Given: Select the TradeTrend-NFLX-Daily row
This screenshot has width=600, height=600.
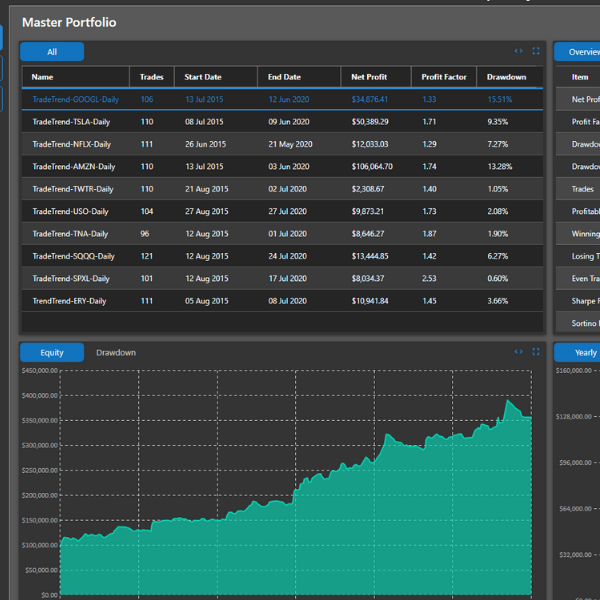Looking at the screenshot, I should point(282,144).
